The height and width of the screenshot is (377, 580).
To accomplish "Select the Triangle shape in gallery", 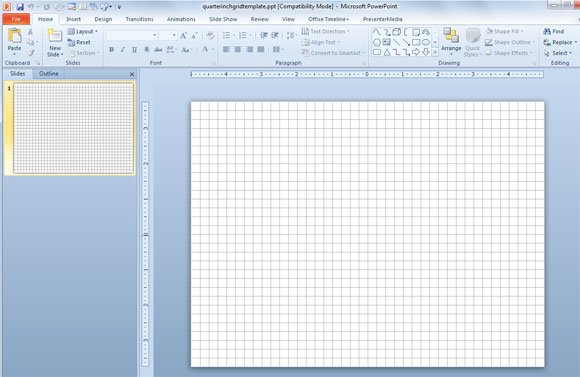I will 387,52.
